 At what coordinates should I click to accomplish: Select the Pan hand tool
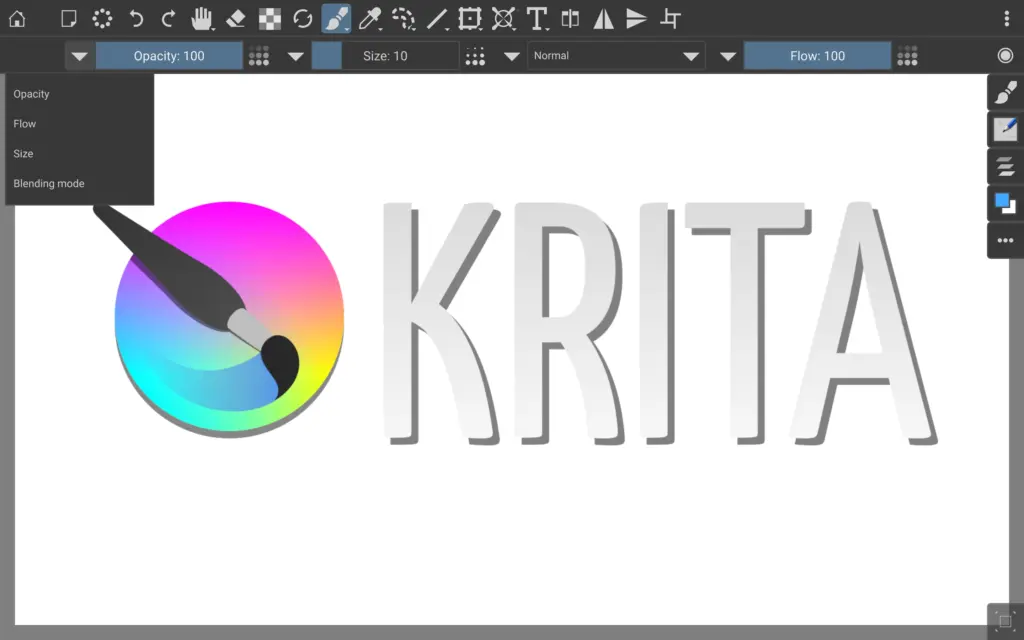click(x=202, y=18)
